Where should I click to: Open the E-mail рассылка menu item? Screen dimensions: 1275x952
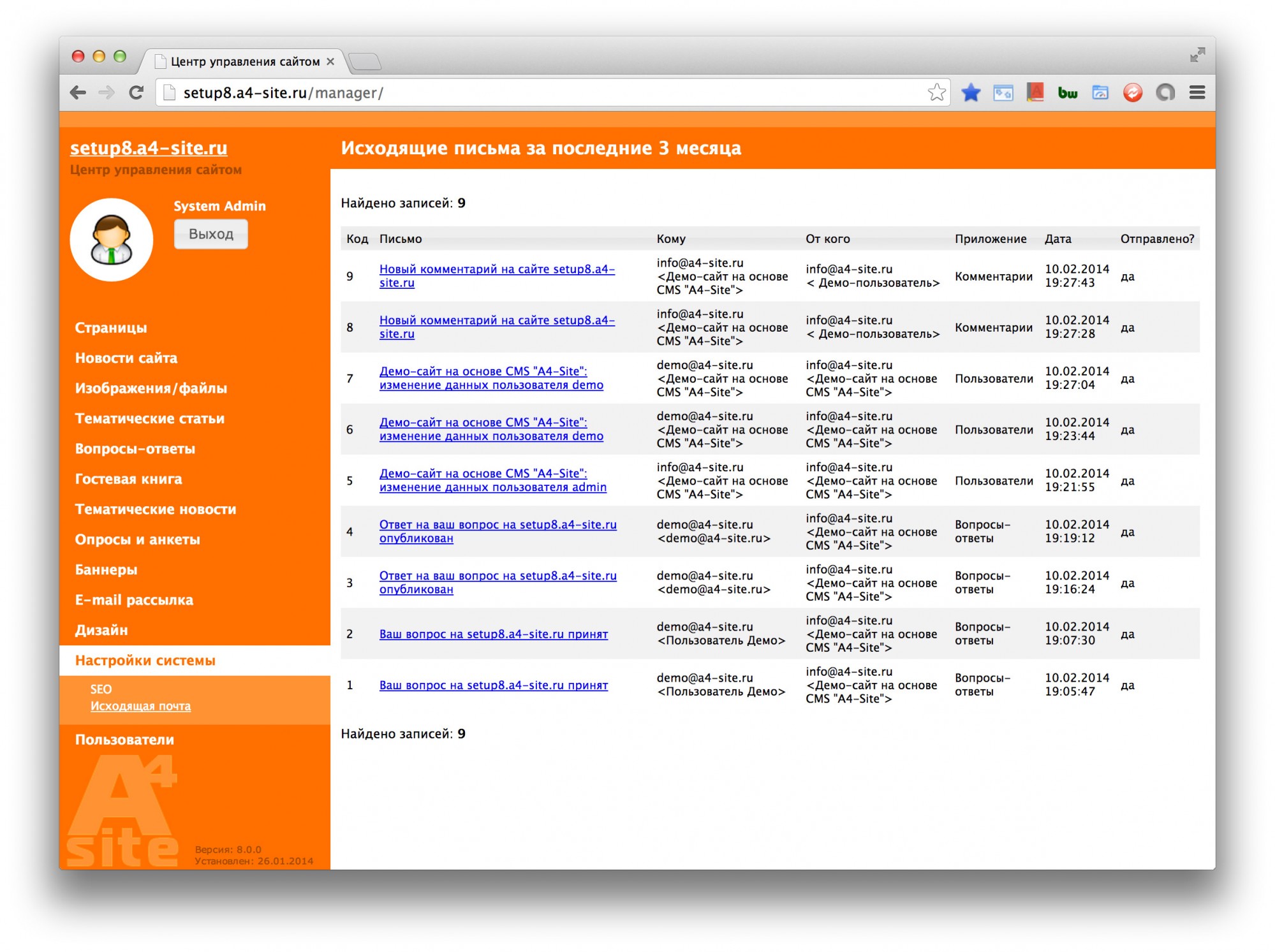tap(134, 600)
